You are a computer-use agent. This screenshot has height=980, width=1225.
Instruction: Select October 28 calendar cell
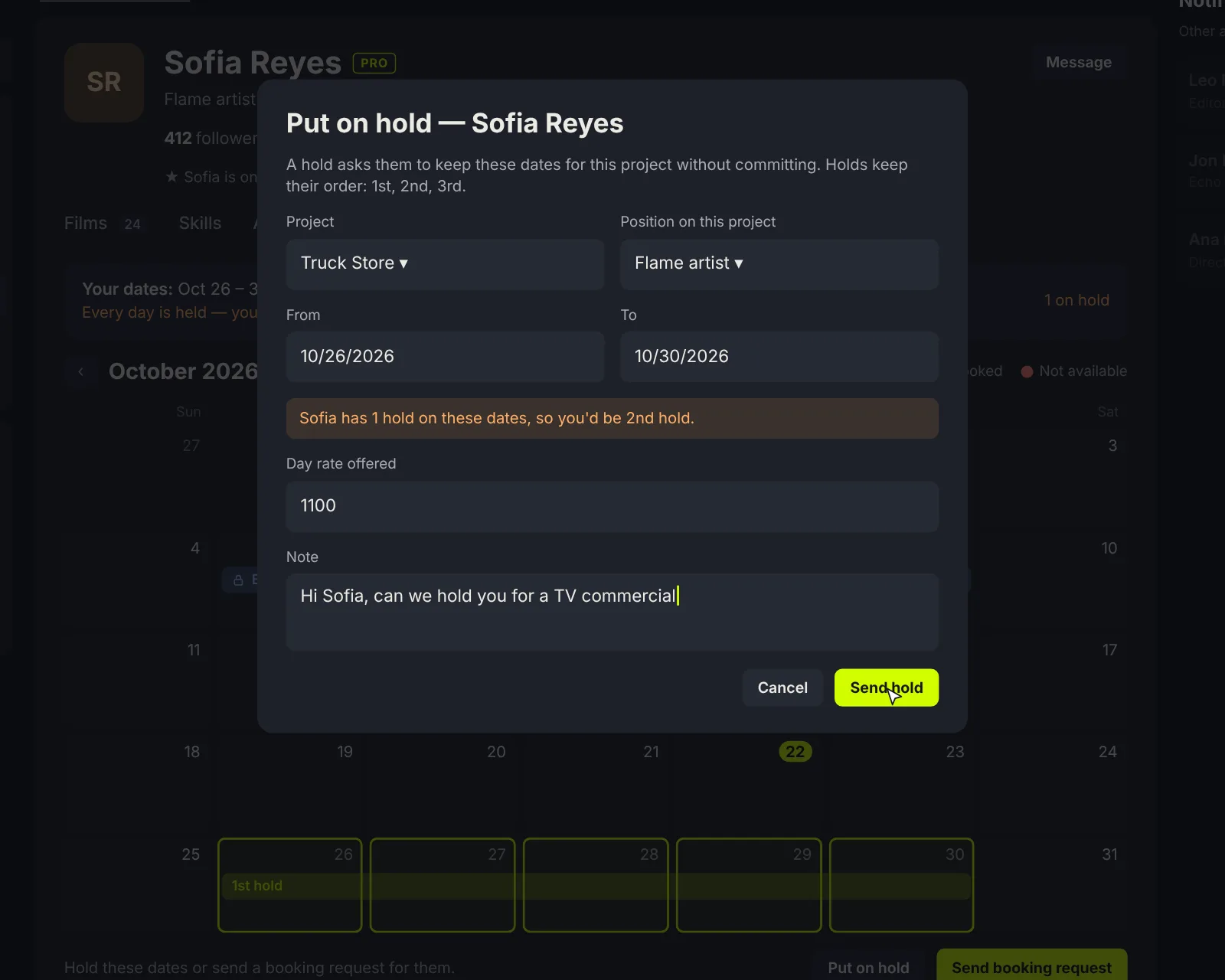(x=596, y=885)
